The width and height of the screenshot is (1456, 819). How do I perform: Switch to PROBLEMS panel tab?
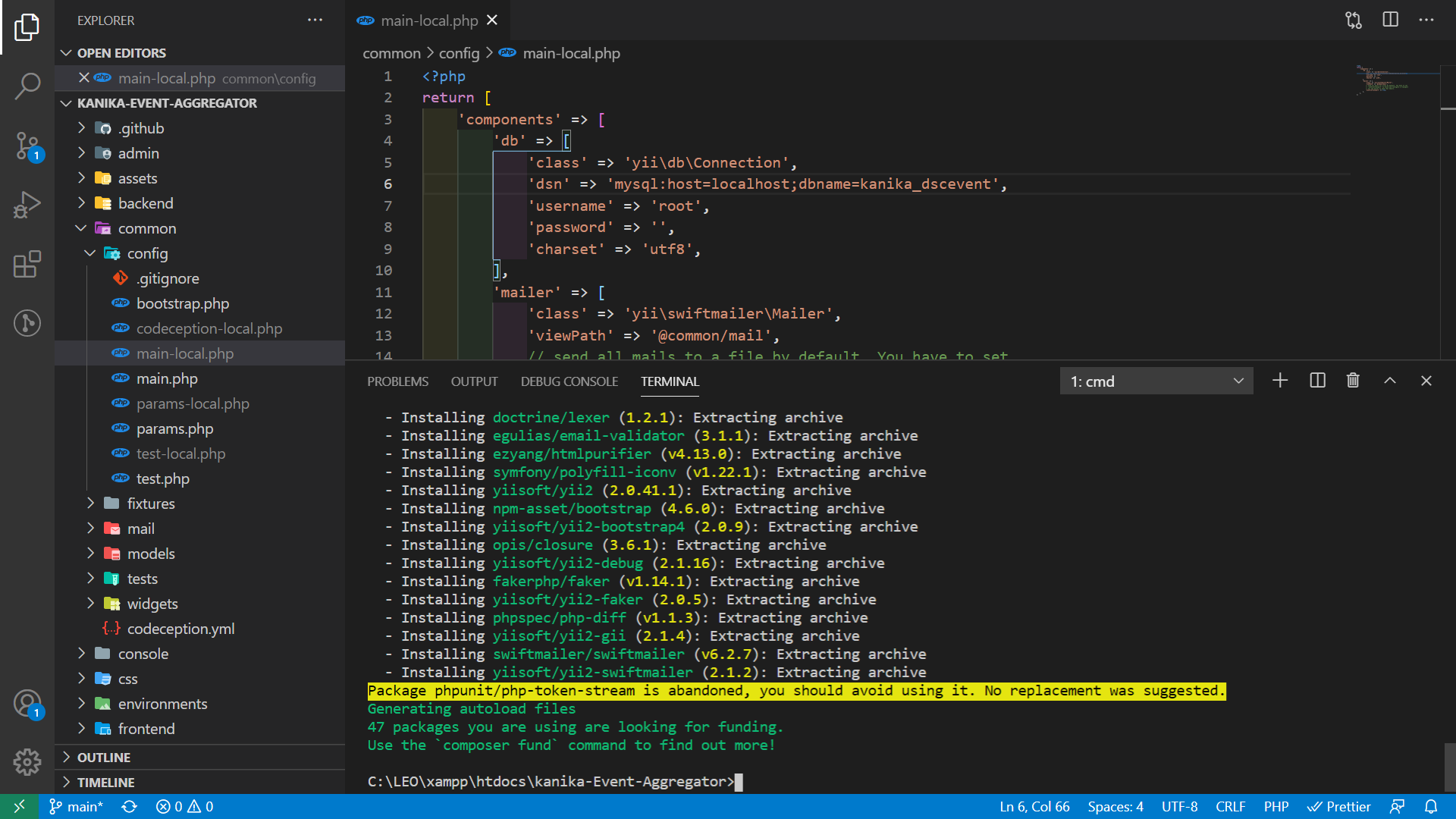397,381
